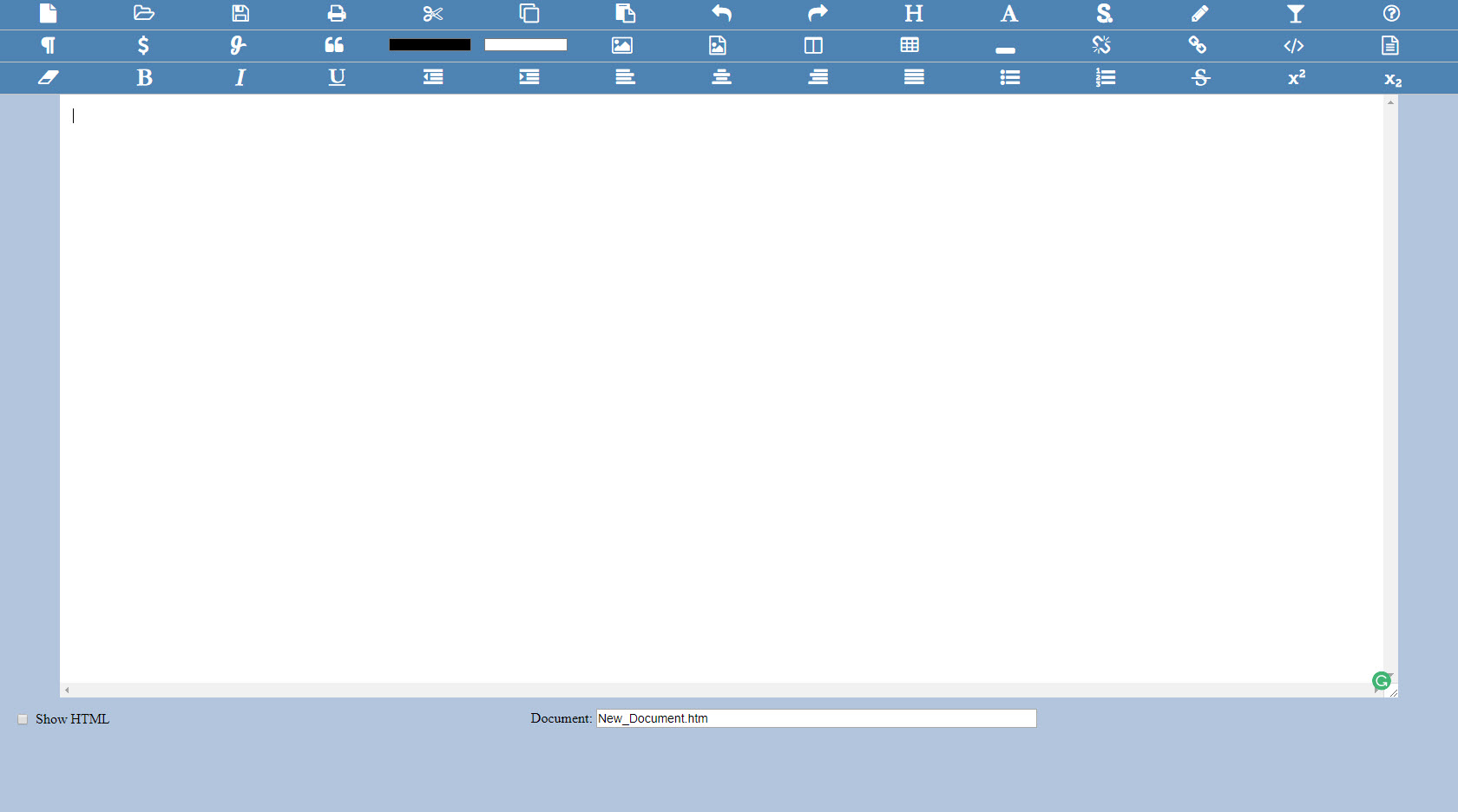Click the Redo arrow icon
This screenshot has height=812, width=1458.
818,14
